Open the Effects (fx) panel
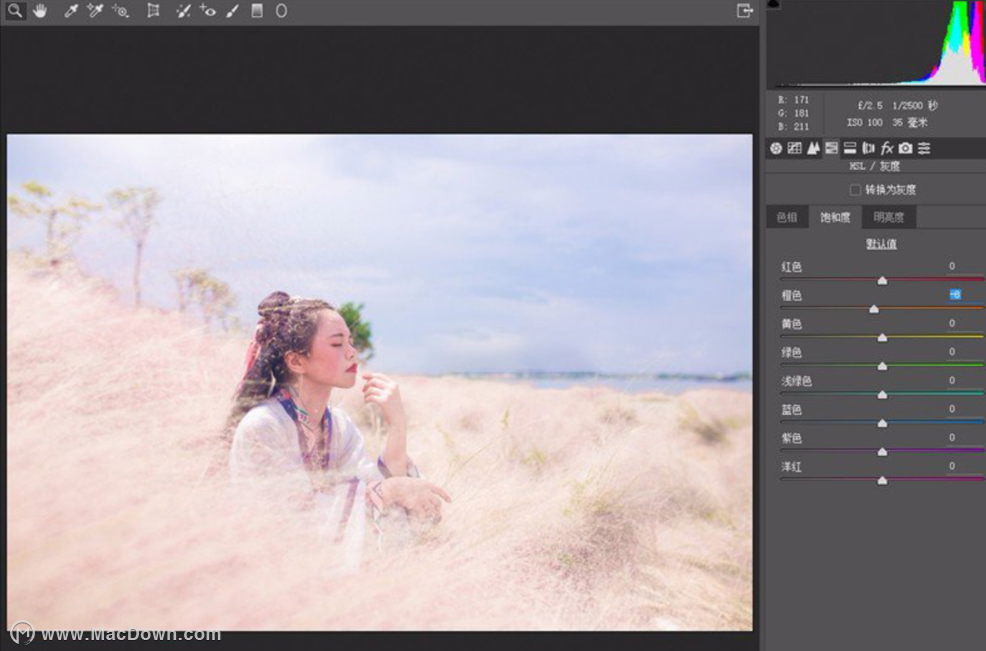Image resolution: width=986 pixels, height=651 pixels. (x=887, y=148)
